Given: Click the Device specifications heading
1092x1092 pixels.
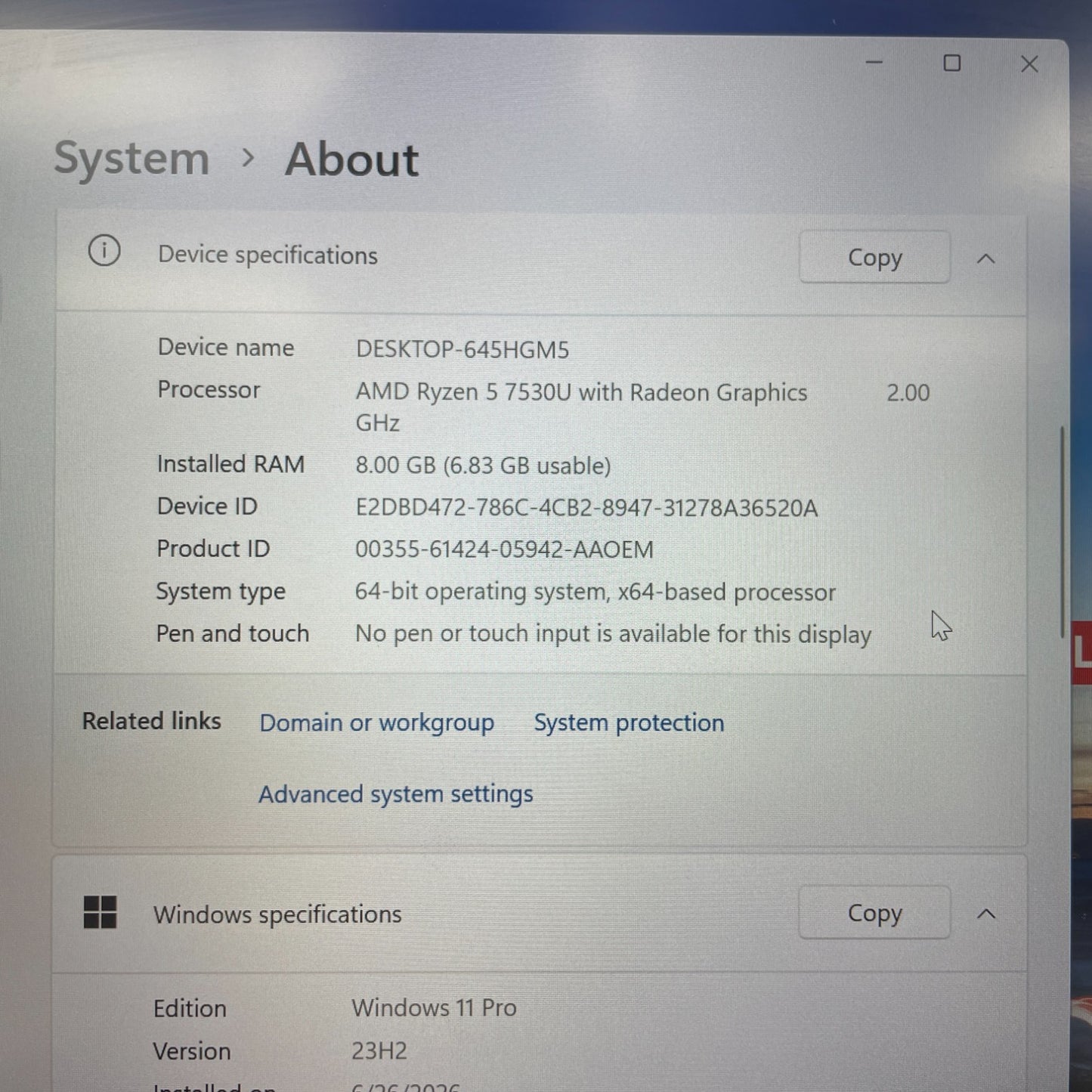Looking at the screenshot, I should coord(268,255).
